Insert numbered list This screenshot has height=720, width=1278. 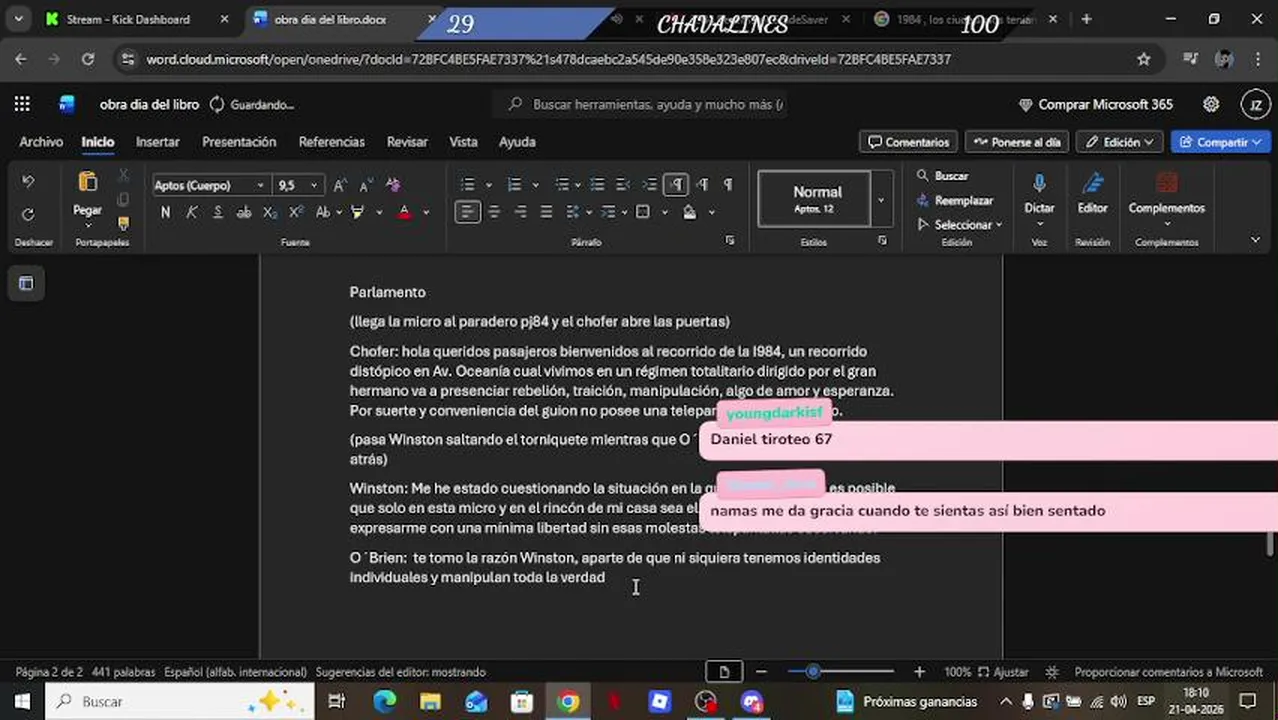(x=514, y=185)
